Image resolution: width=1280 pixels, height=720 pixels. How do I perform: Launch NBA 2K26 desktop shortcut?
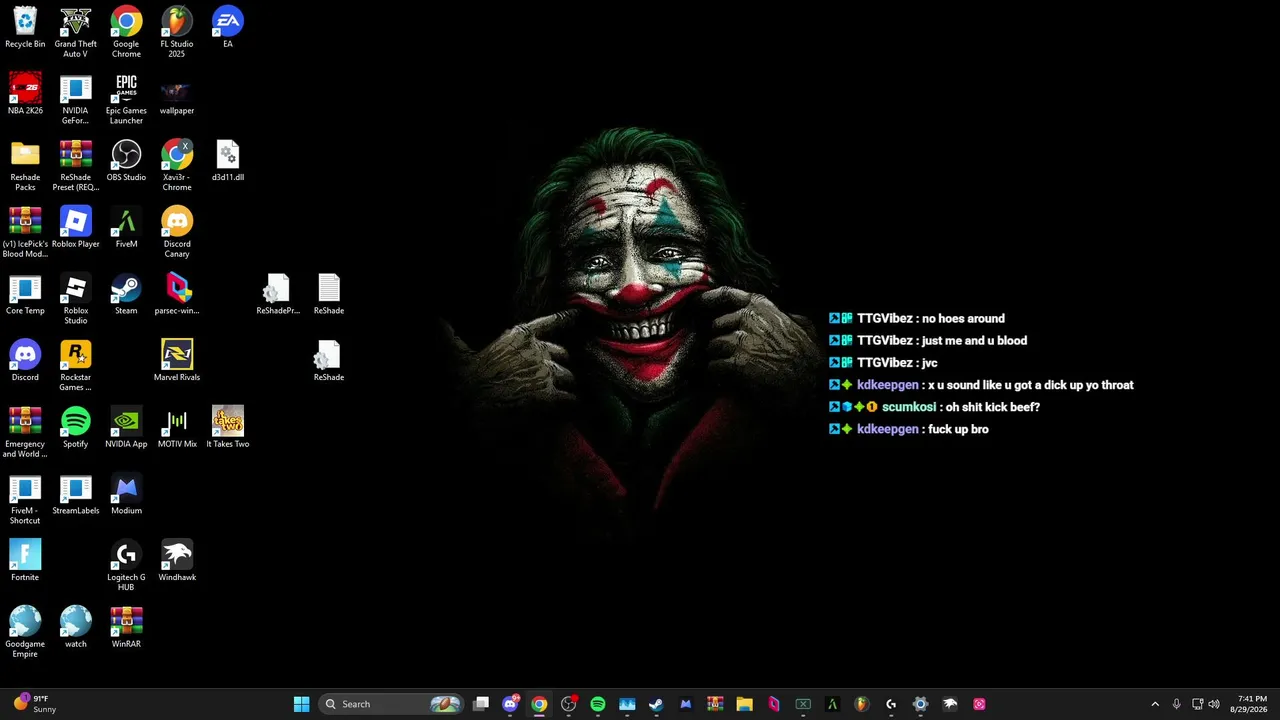[25, 94]
